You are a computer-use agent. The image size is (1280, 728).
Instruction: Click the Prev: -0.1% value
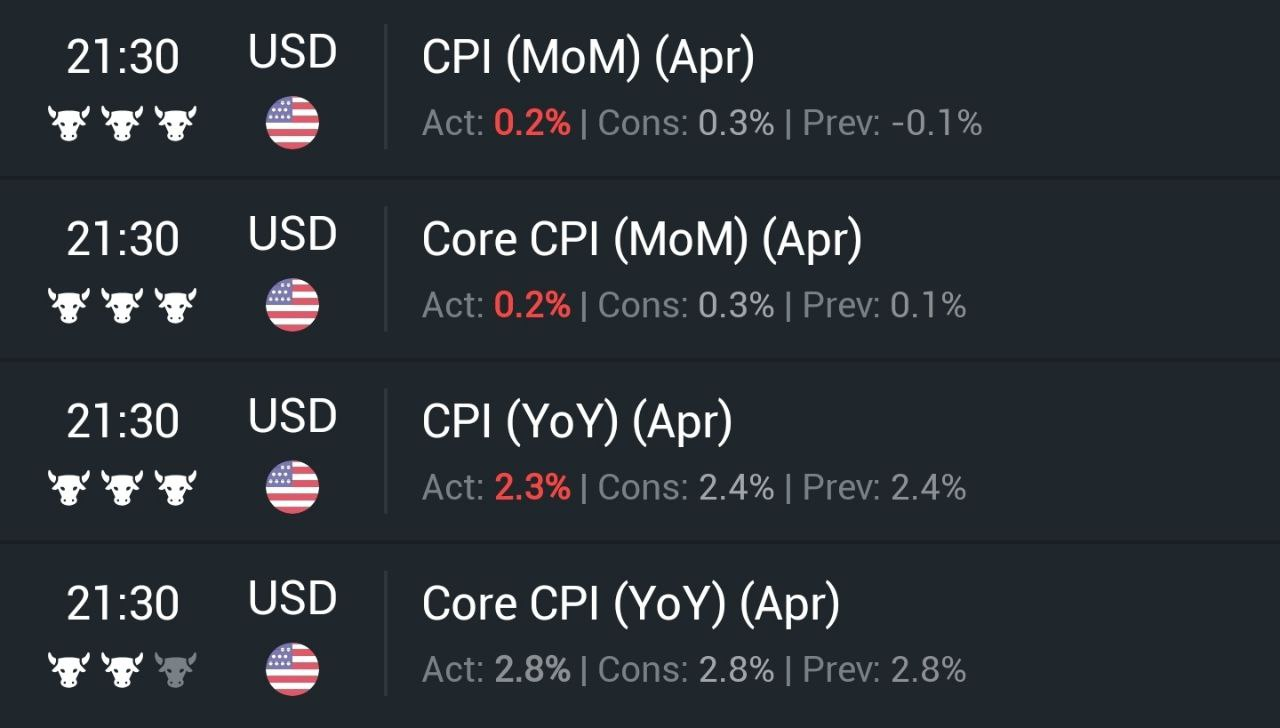tap(893, 123)
